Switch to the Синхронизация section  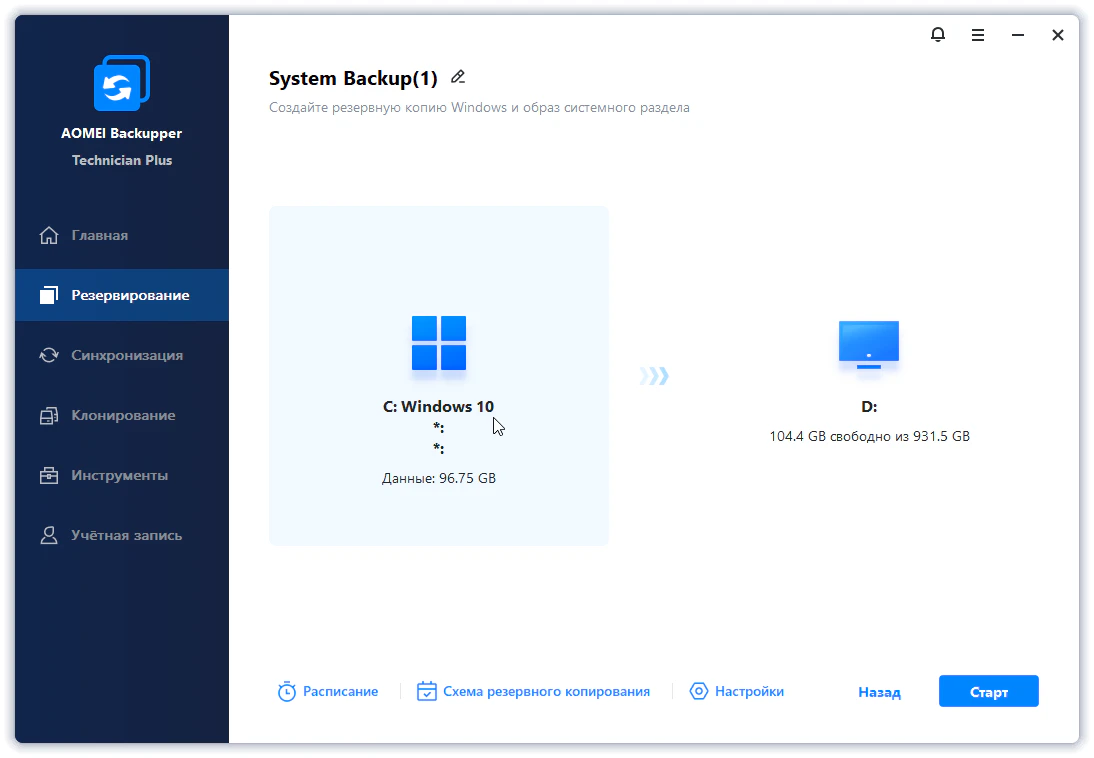[x=126, y=356]
